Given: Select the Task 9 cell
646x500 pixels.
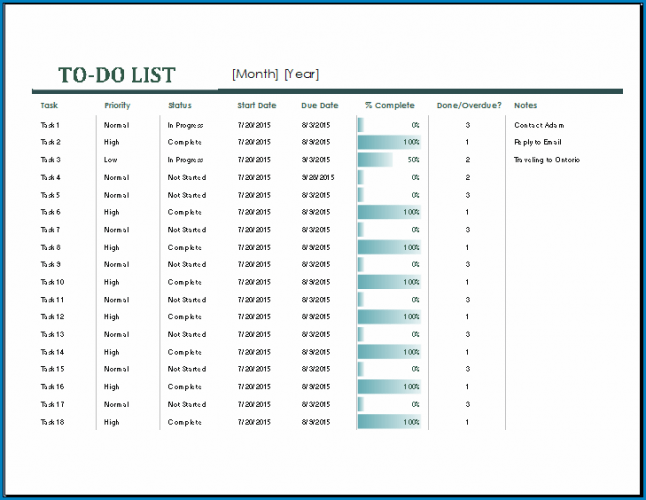Looking at the screenshot, I should pyautogui.click(x=50, y=264).
